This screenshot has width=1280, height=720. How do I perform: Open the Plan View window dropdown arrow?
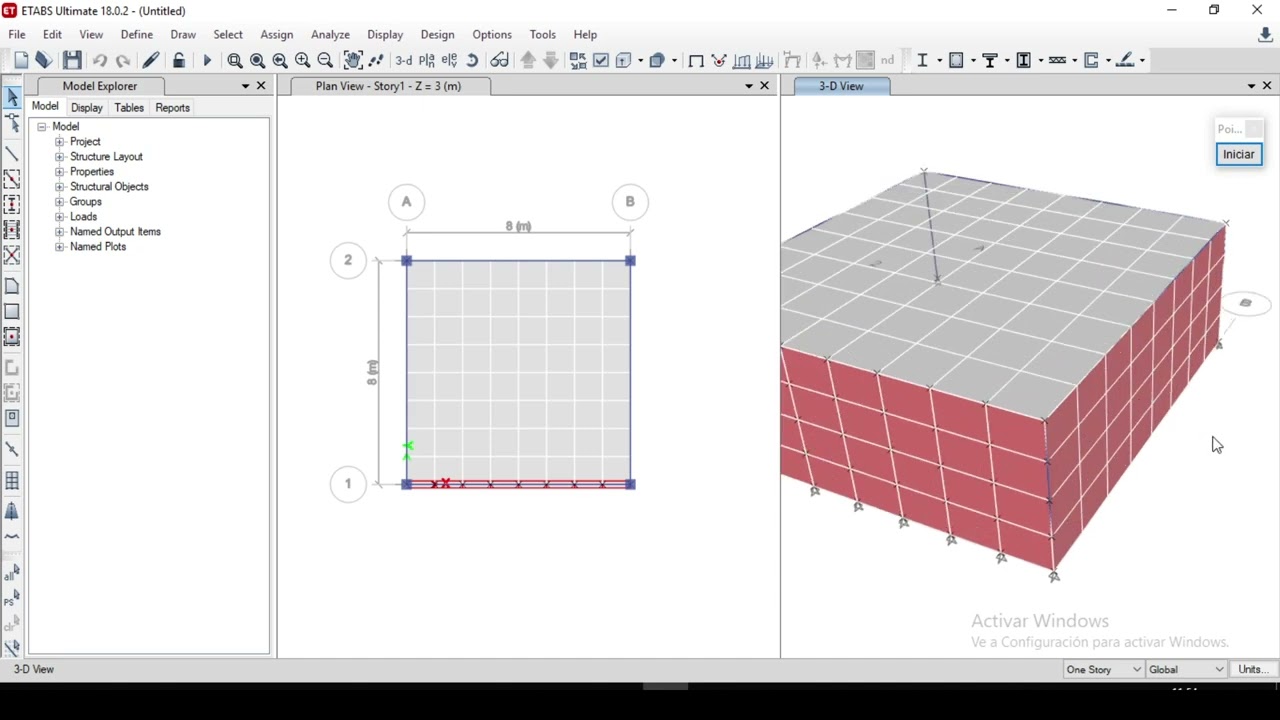tap(748, 86)
